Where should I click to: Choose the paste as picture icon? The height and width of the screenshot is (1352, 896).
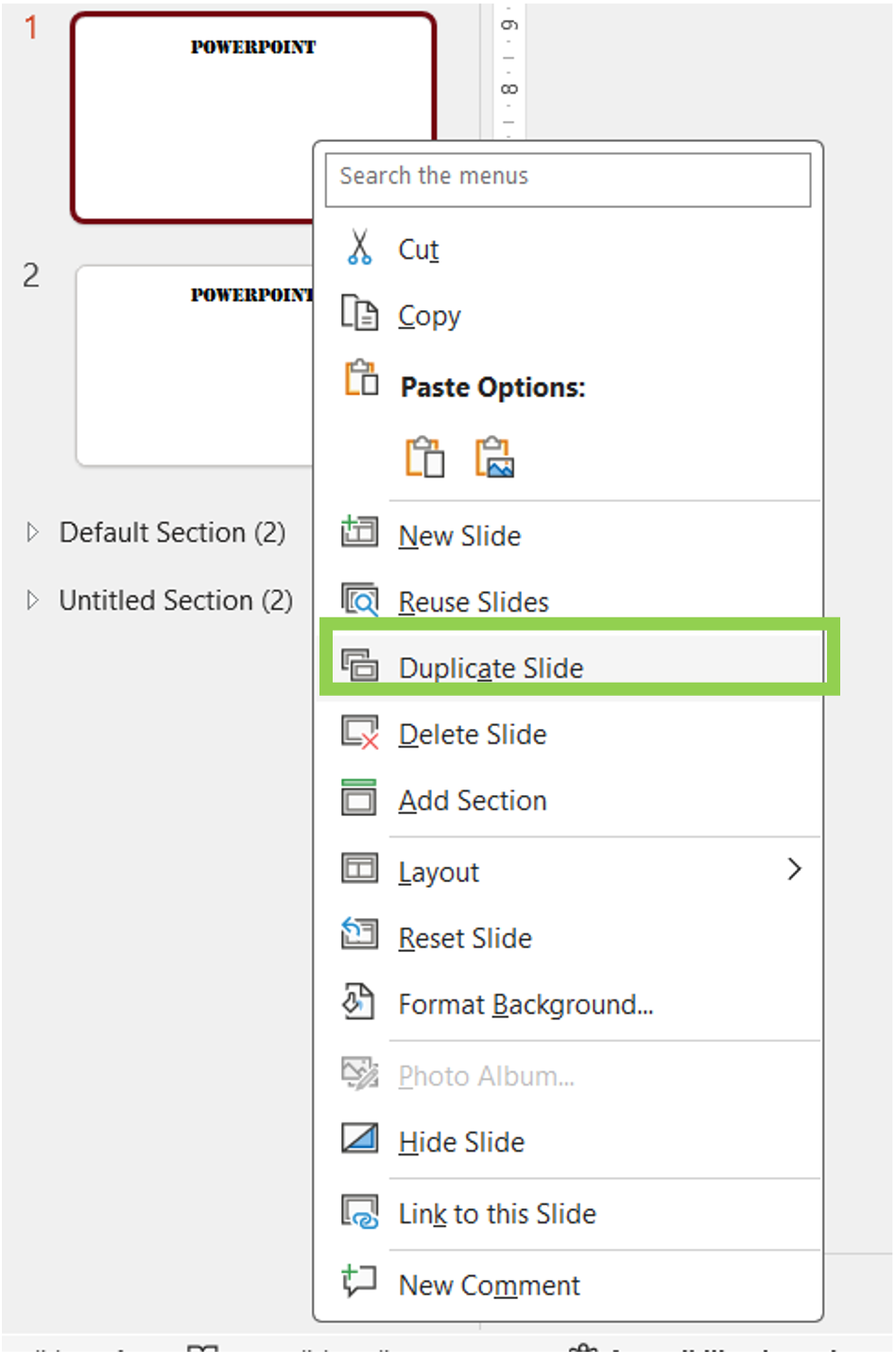494,458
